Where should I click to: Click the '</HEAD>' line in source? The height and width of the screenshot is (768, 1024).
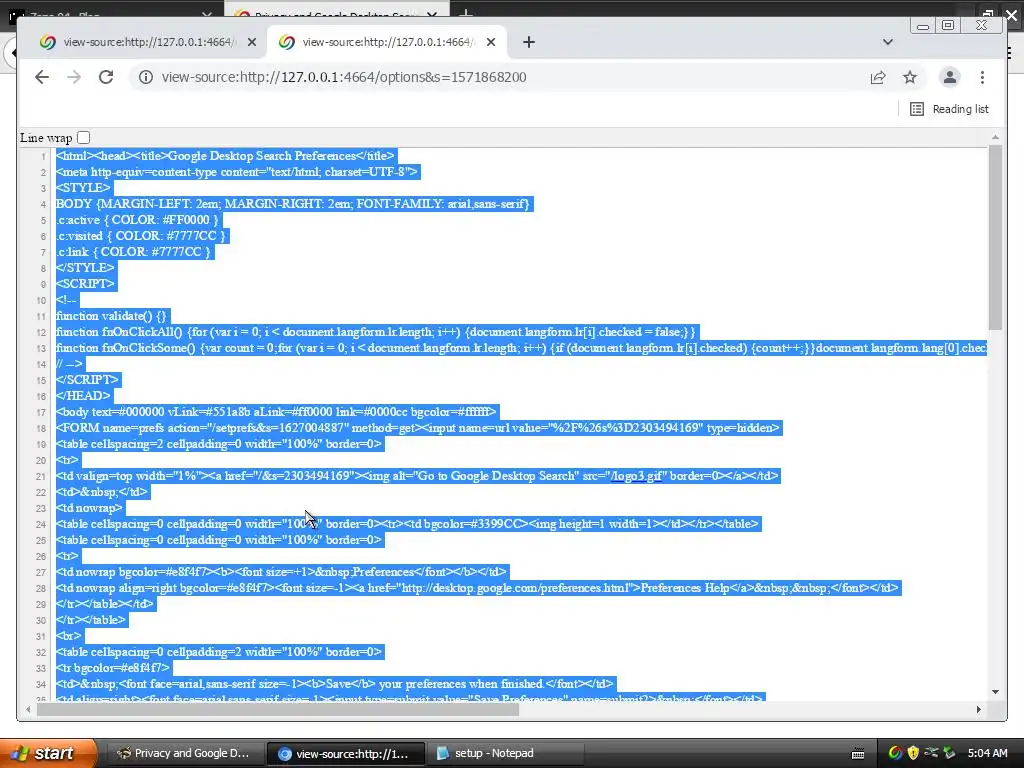point(84,395)
